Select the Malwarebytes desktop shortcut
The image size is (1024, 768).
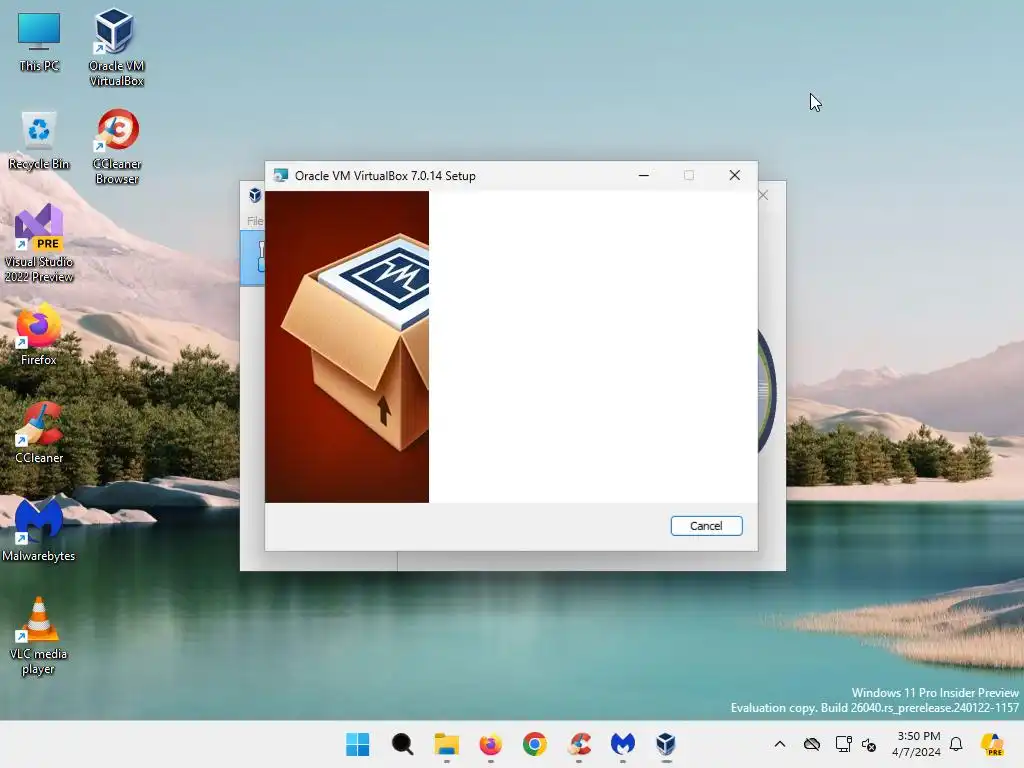click(x=39, y=530)
